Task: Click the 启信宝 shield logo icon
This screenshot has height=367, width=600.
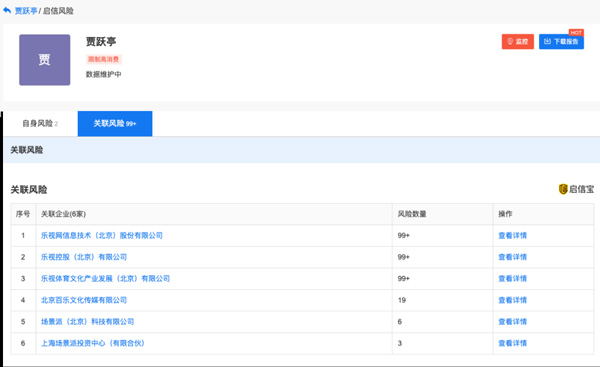Action: (563, 189)
